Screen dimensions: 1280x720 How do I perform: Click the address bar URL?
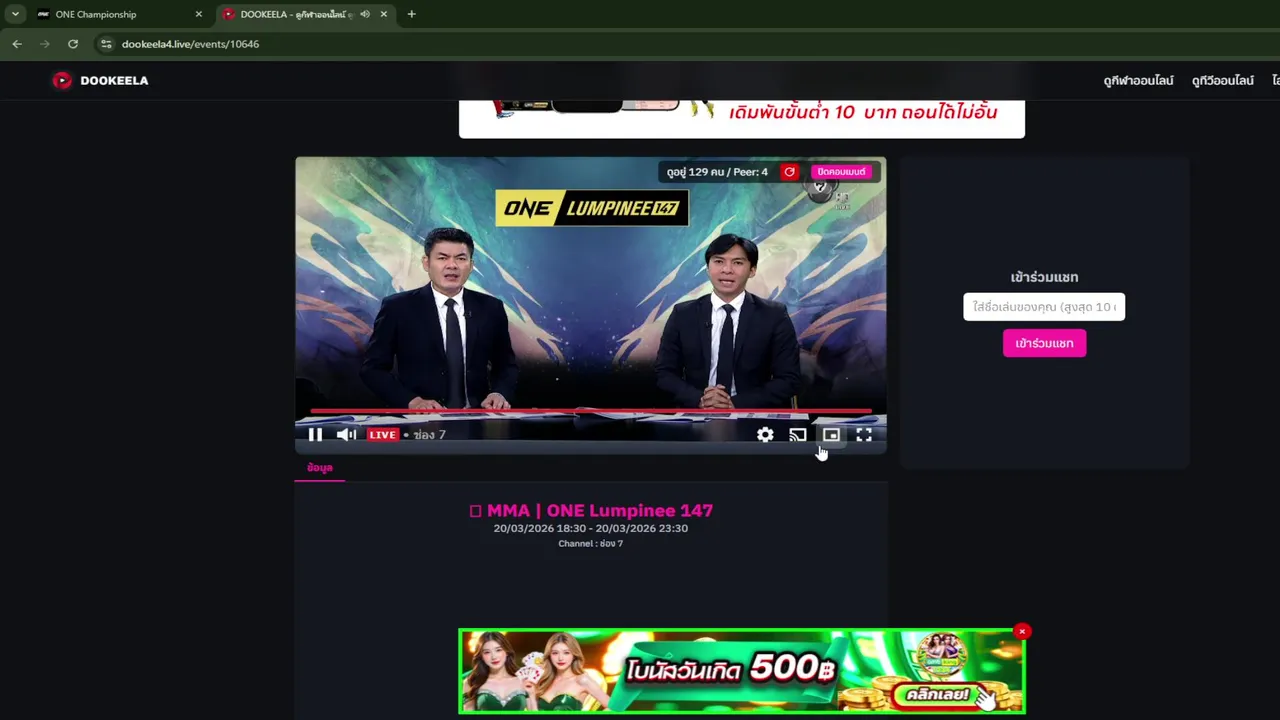tap(190, 44)
